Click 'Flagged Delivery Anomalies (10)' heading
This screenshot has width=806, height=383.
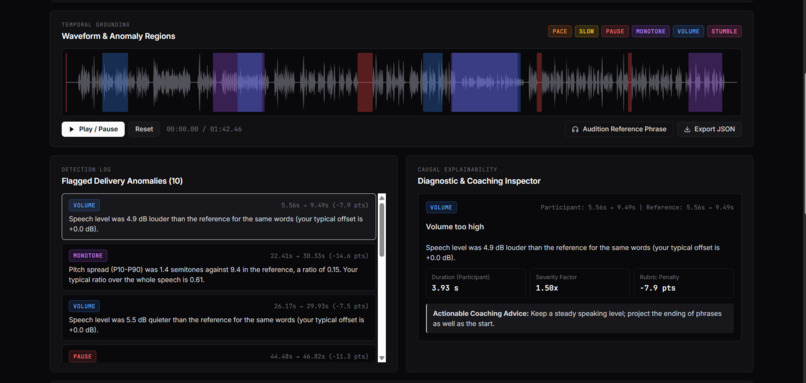[x=122, y=181]
